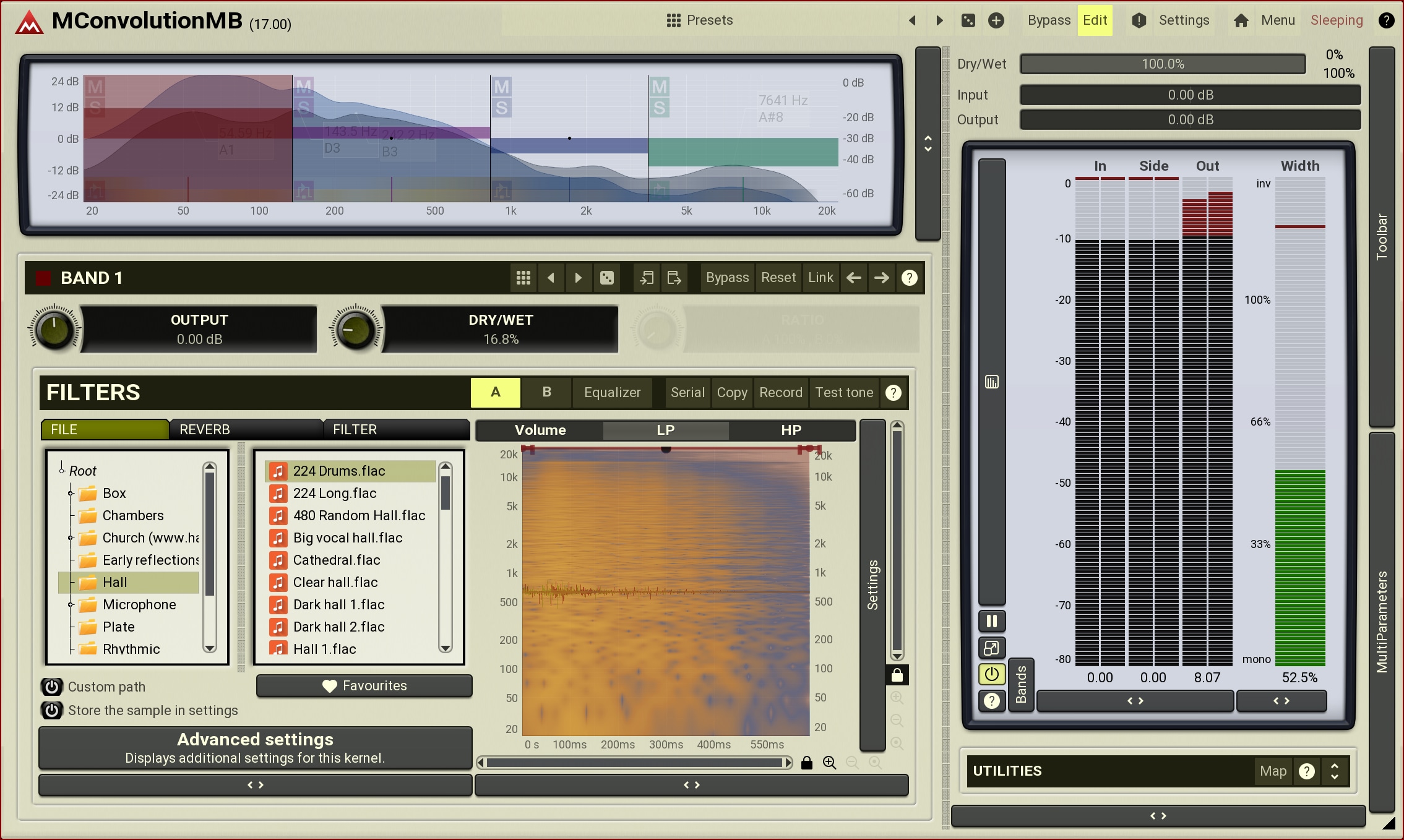Viewport: 1404px width, 840px height.
Task: Select the HP graph tab
Action: (x=791, y=430)
